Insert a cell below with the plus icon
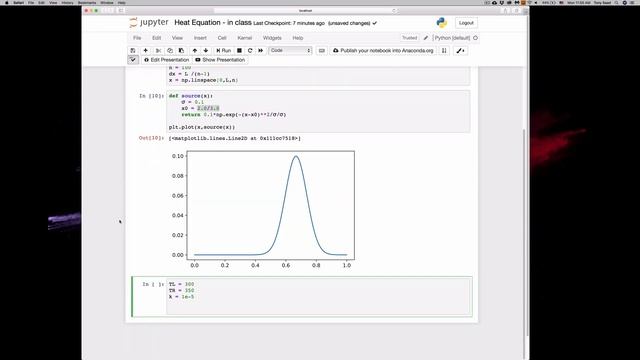The width and height of the screenshot is (640, 360). pos(145,51)
